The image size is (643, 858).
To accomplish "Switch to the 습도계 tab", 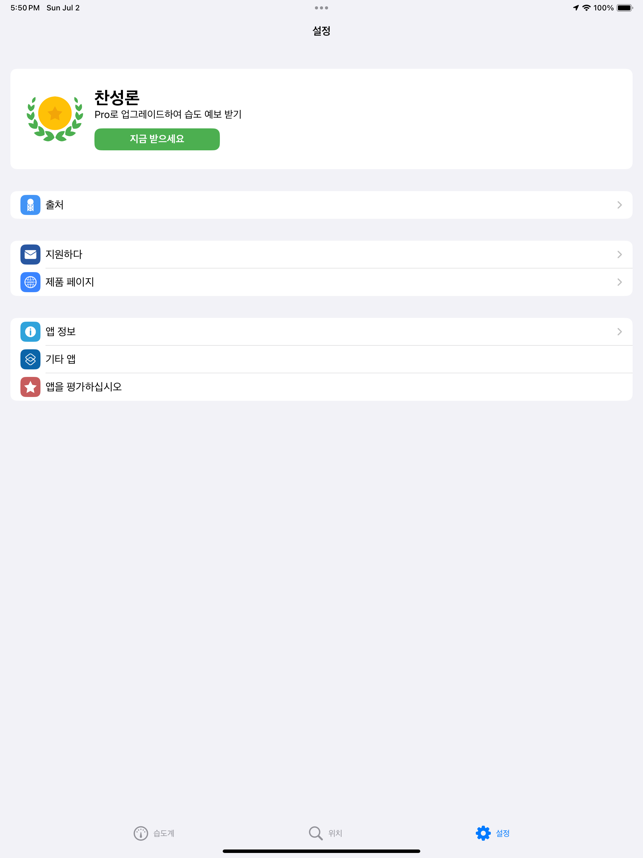I will pyautogui.click(x=154, y=833).
